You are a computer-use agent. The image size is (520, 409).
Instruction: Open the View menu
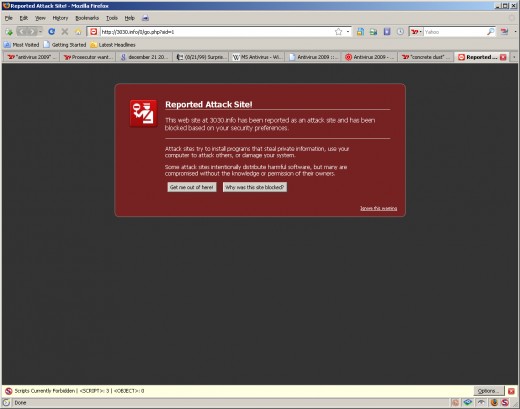click(x=40, y=18)
